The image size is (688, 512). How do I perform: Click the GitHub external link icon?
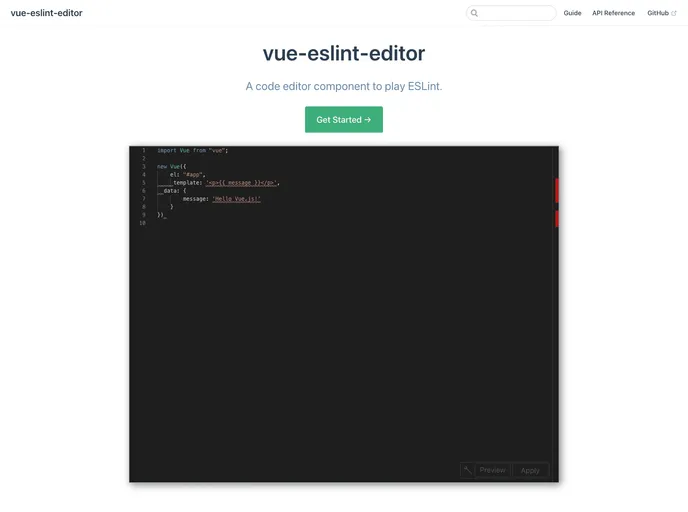pos(674,13)
